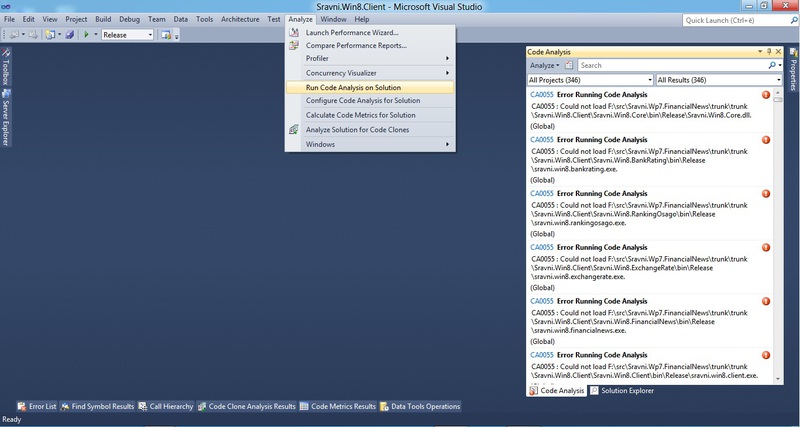This screenshot has height=427, width=800.
Task: Open the Server Explorer side tab
Action: point(6,118)
